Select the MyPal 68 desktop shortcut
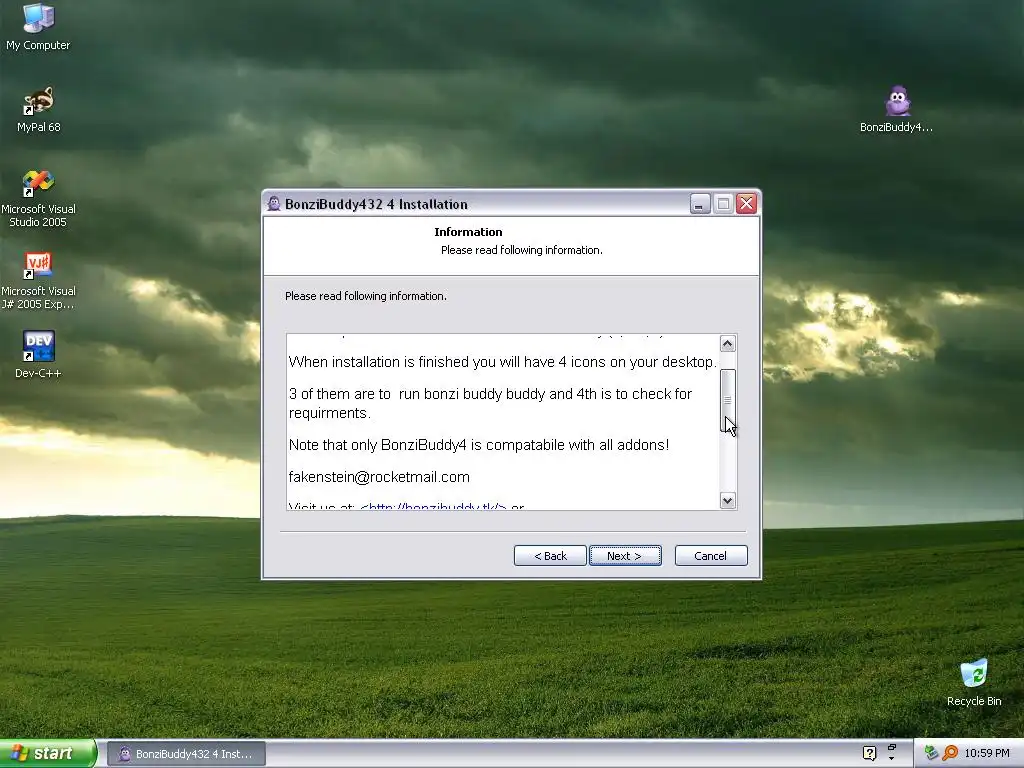This screenshot has height=768, width=1024. [38, 109]
